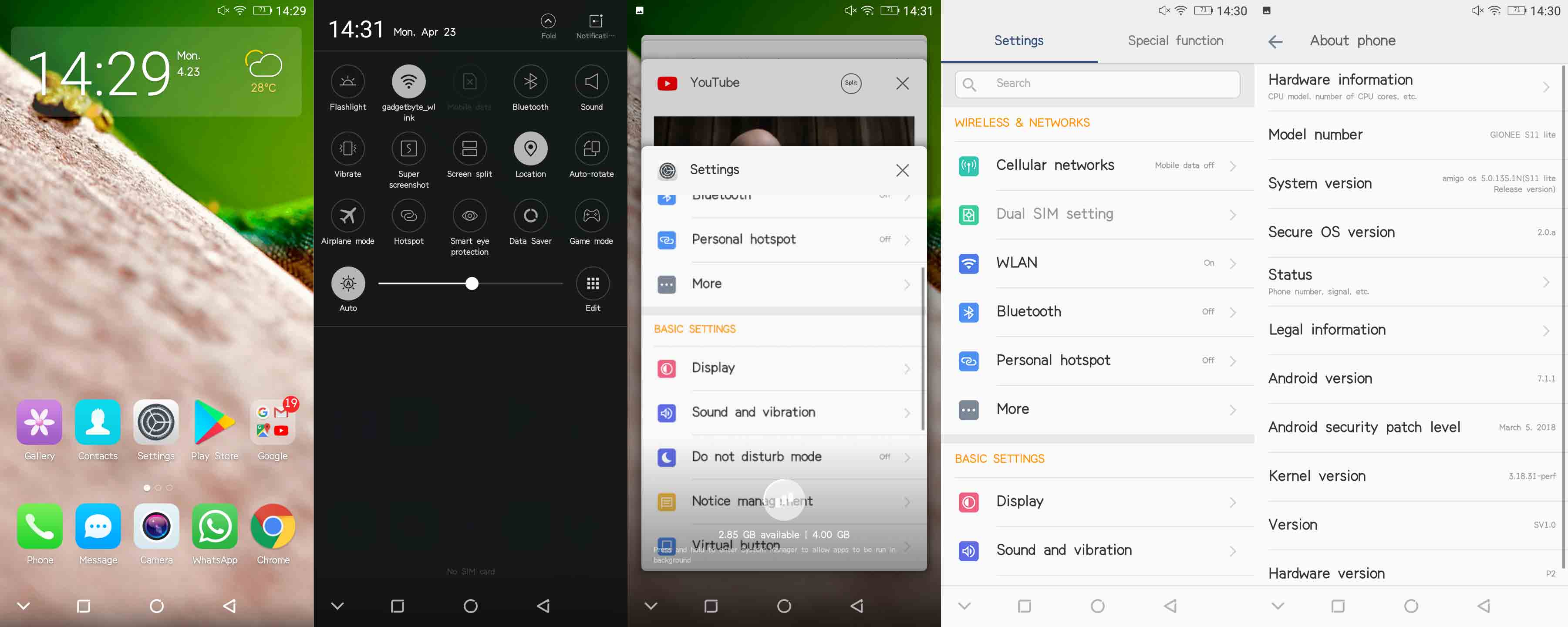Image resolution: width=1568 pixels, height=627 pixels.
Task: Enable Smart eye protection
Action: [469, 216]
